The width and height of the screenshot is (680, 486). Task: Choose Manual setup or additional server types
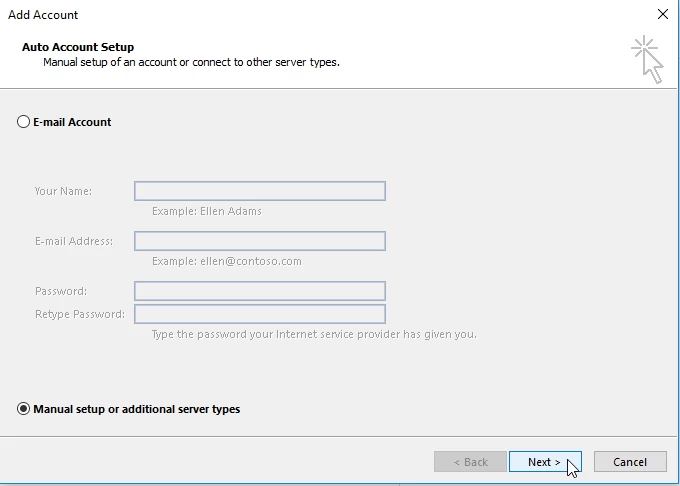click(24, 409)
